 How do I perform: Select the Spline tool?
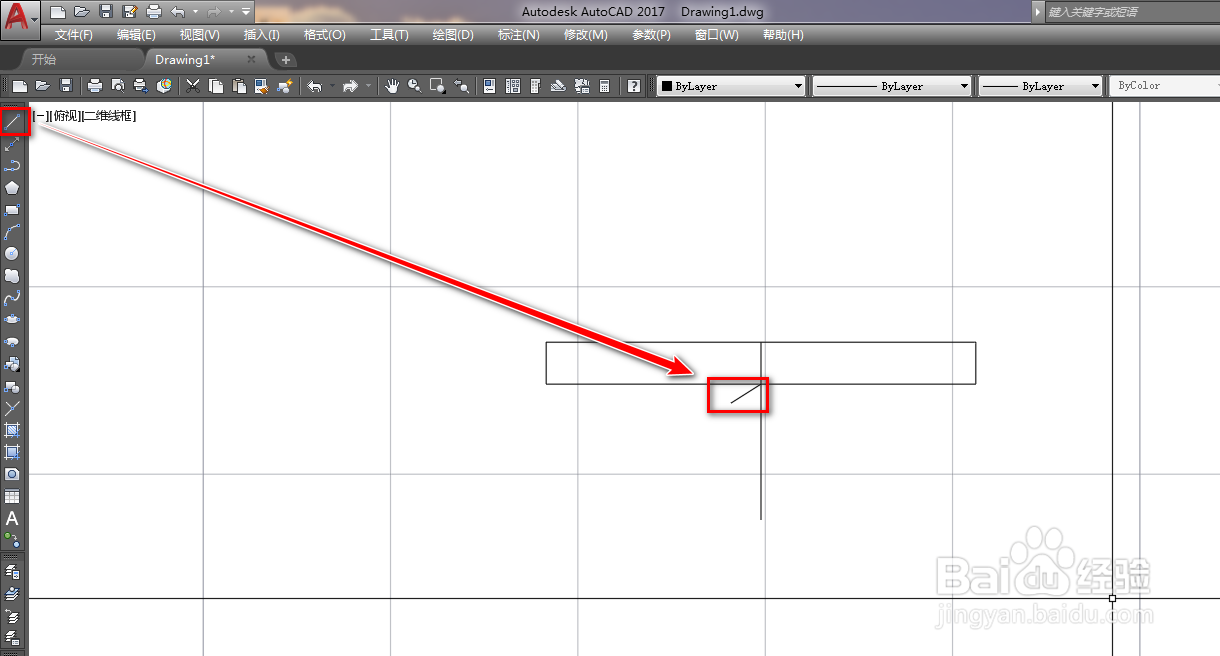12,297
